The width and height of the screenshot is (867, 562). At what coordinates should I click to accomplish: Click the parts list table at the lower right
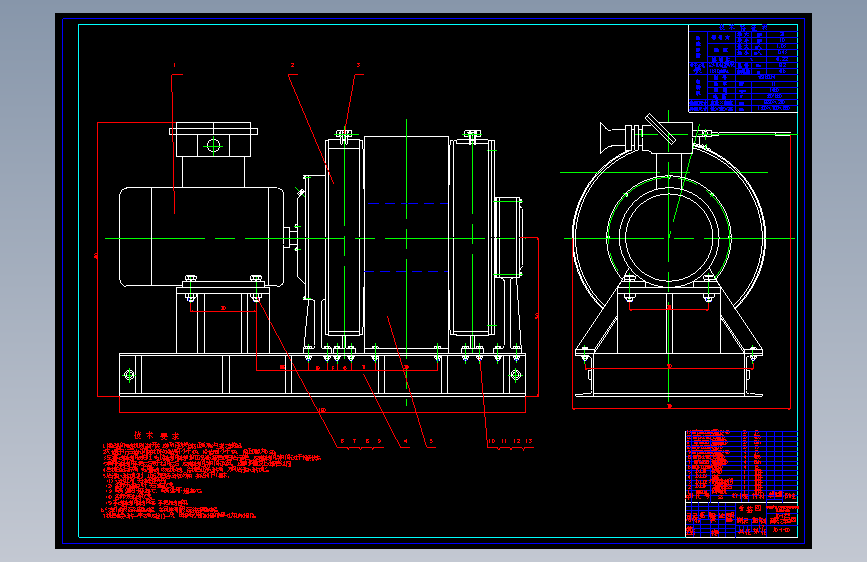(x=741, y=466)
